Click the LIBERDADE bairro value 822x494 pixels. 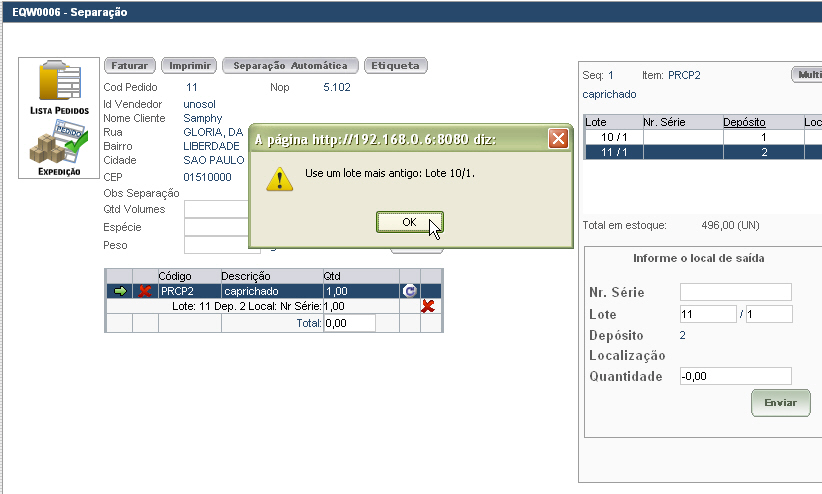coord(211,146)
